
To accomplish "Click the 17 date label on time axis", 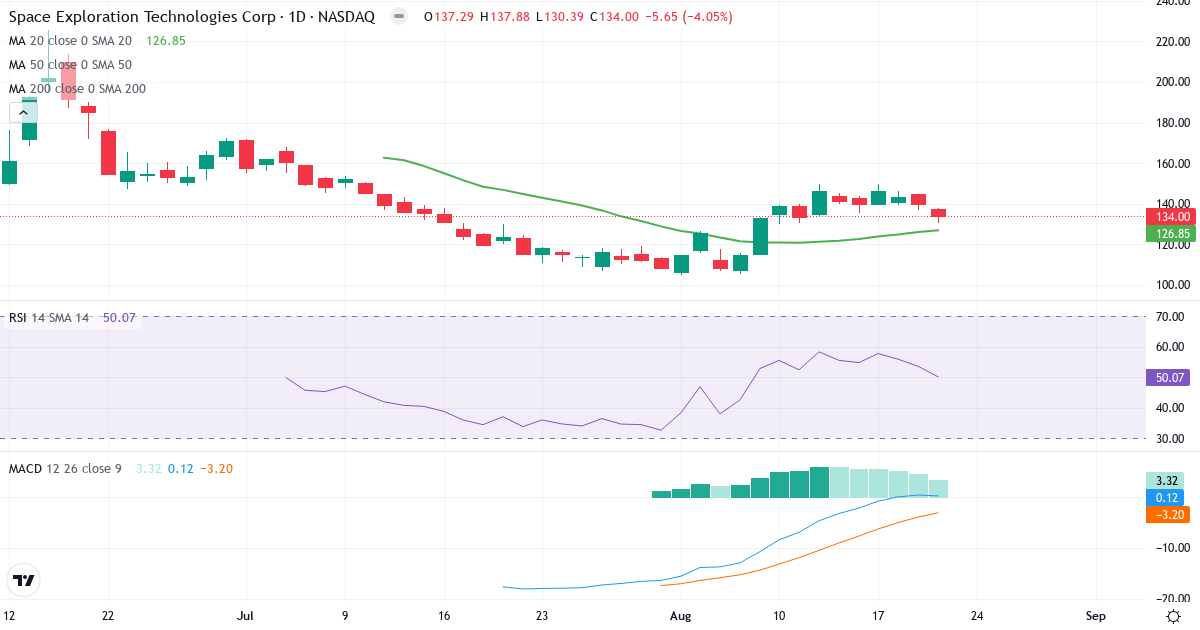I will pos(878,616).
